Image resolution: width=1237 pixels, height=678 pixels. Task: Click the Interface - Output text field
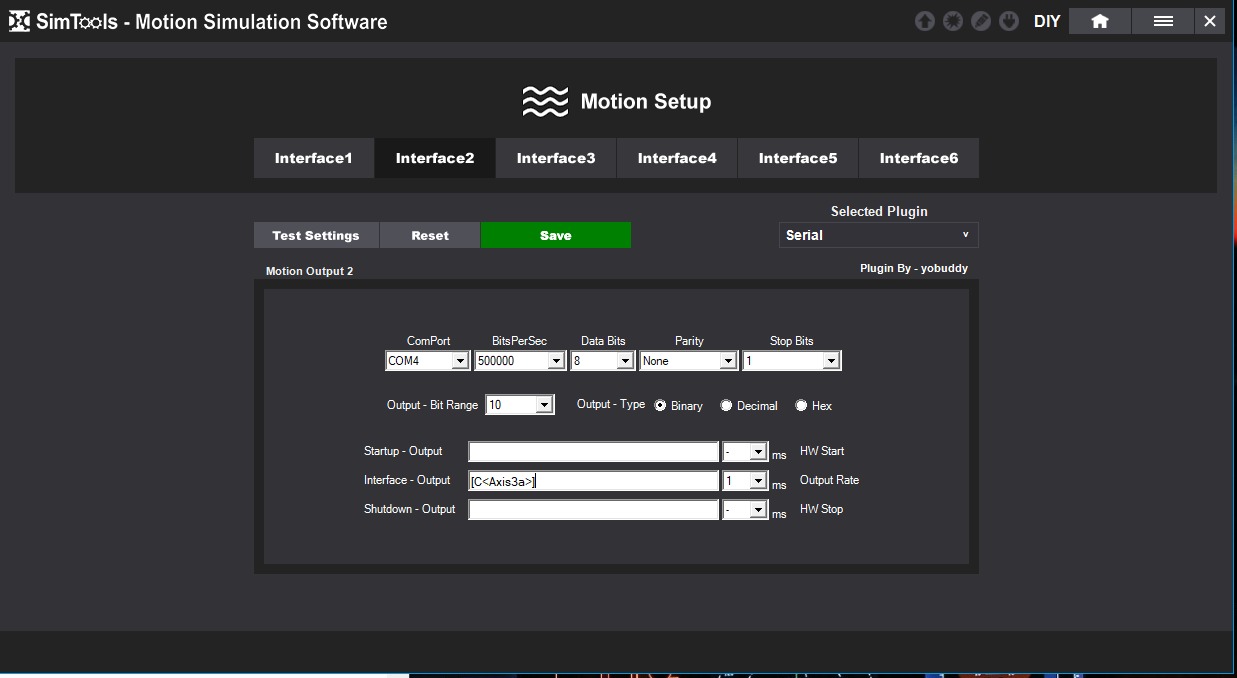[x=594, y=481]
